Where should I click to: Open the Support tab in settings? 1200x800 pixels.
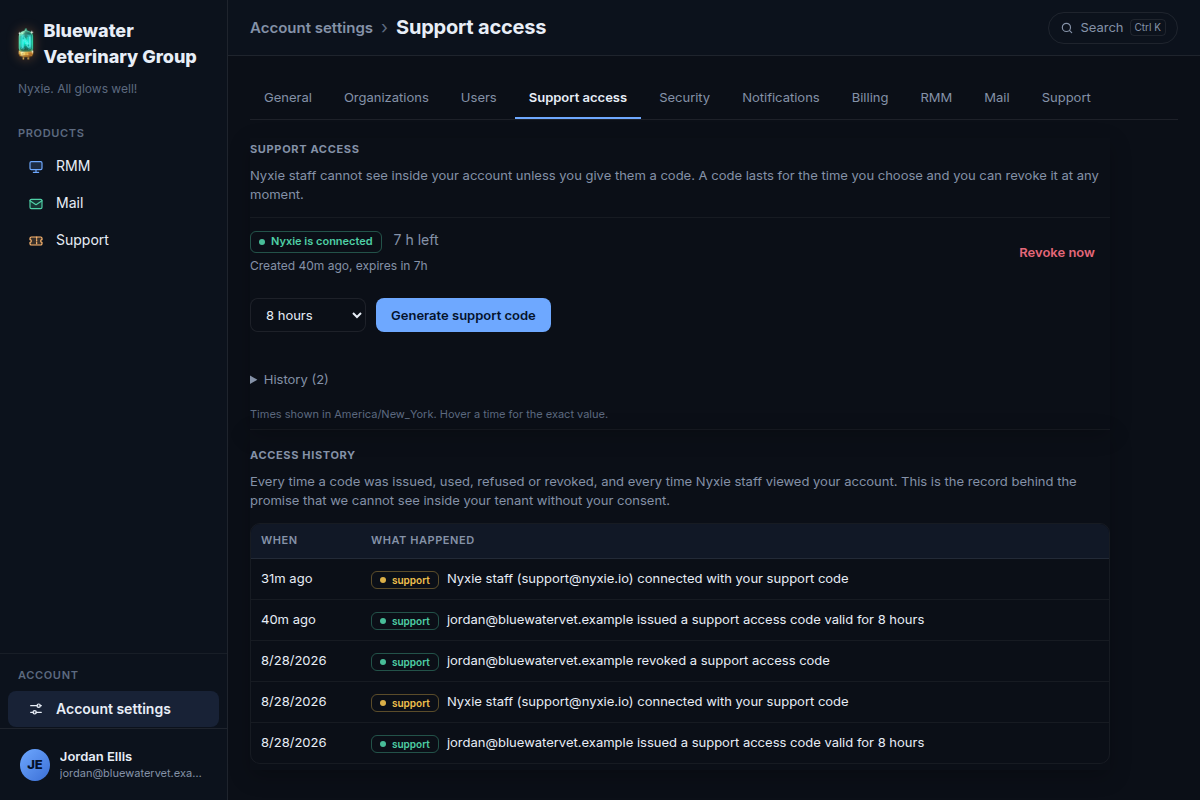click(1066, 98)
